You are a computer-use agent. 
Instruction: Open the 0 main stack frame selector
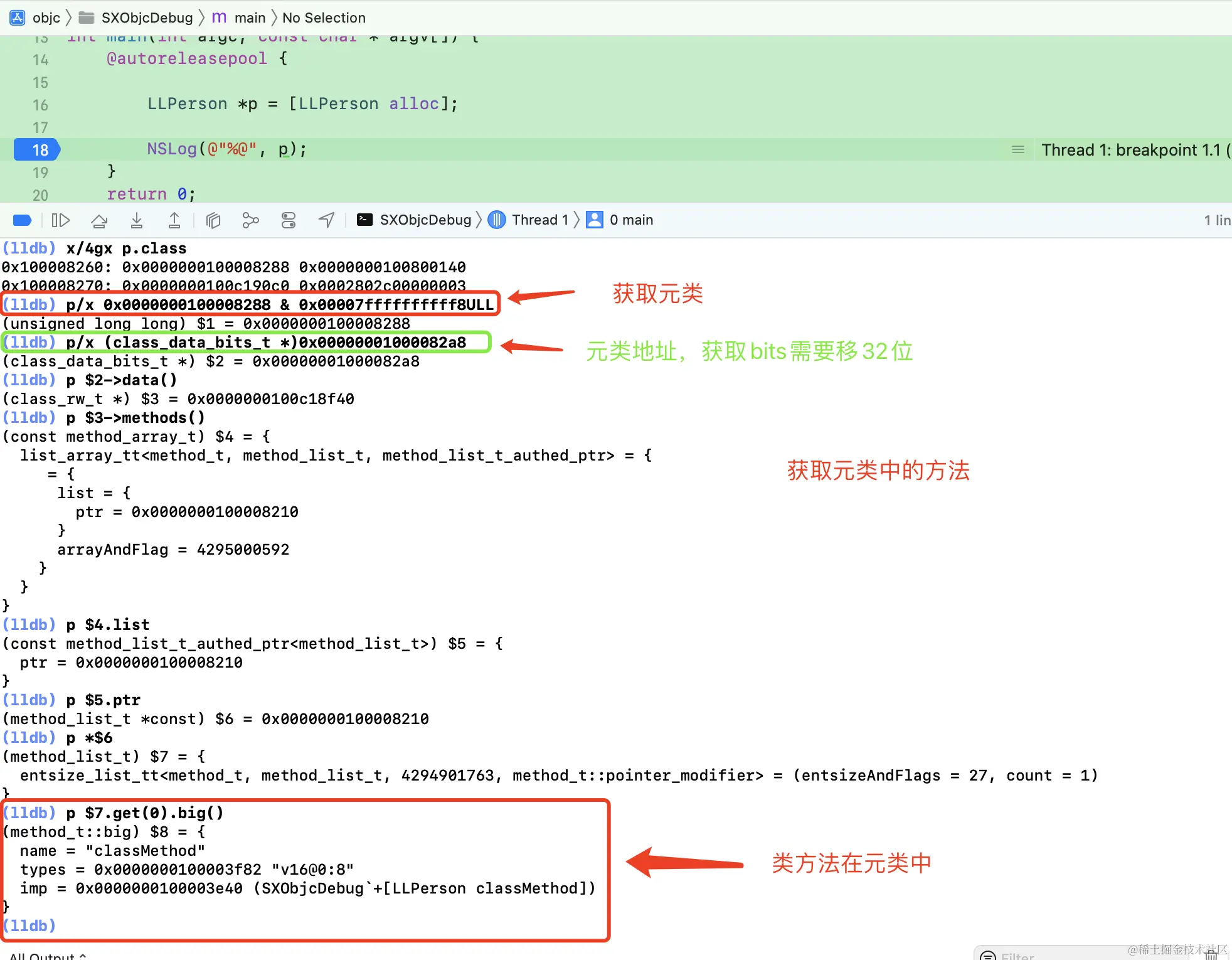630,220
